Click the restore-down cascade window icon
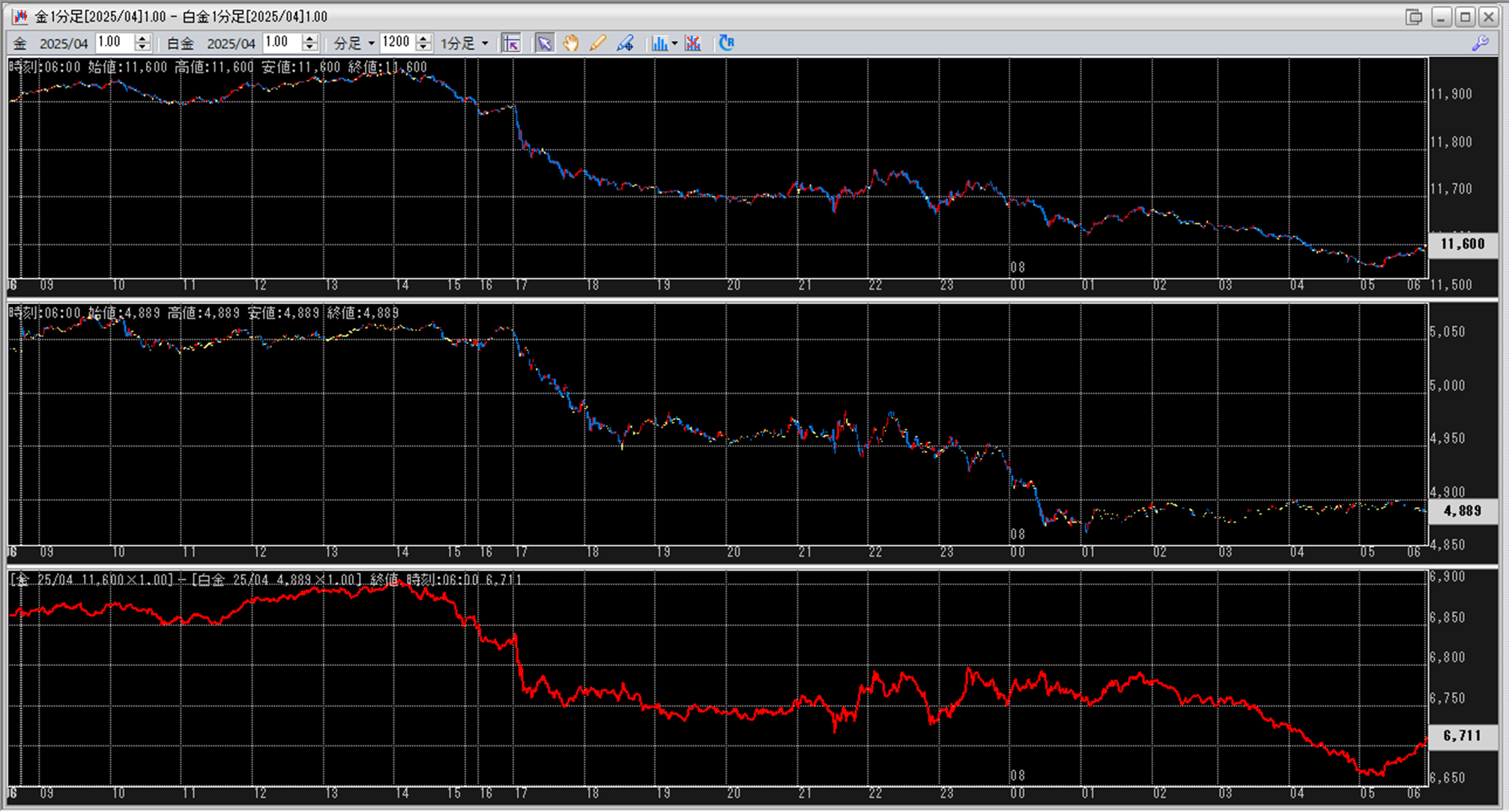The width and height of the screenshot is (1509, 812). click(1414, 16)
